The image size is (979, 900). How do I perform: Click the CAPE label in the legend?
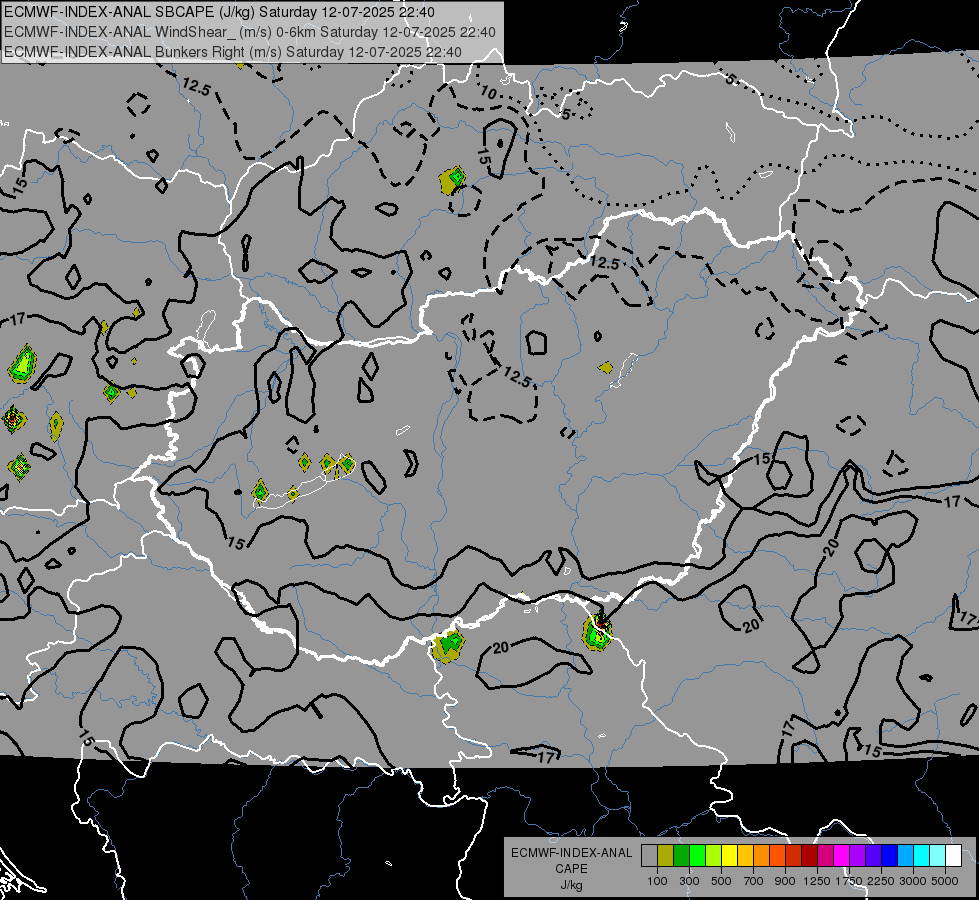(x=571, y=868)
